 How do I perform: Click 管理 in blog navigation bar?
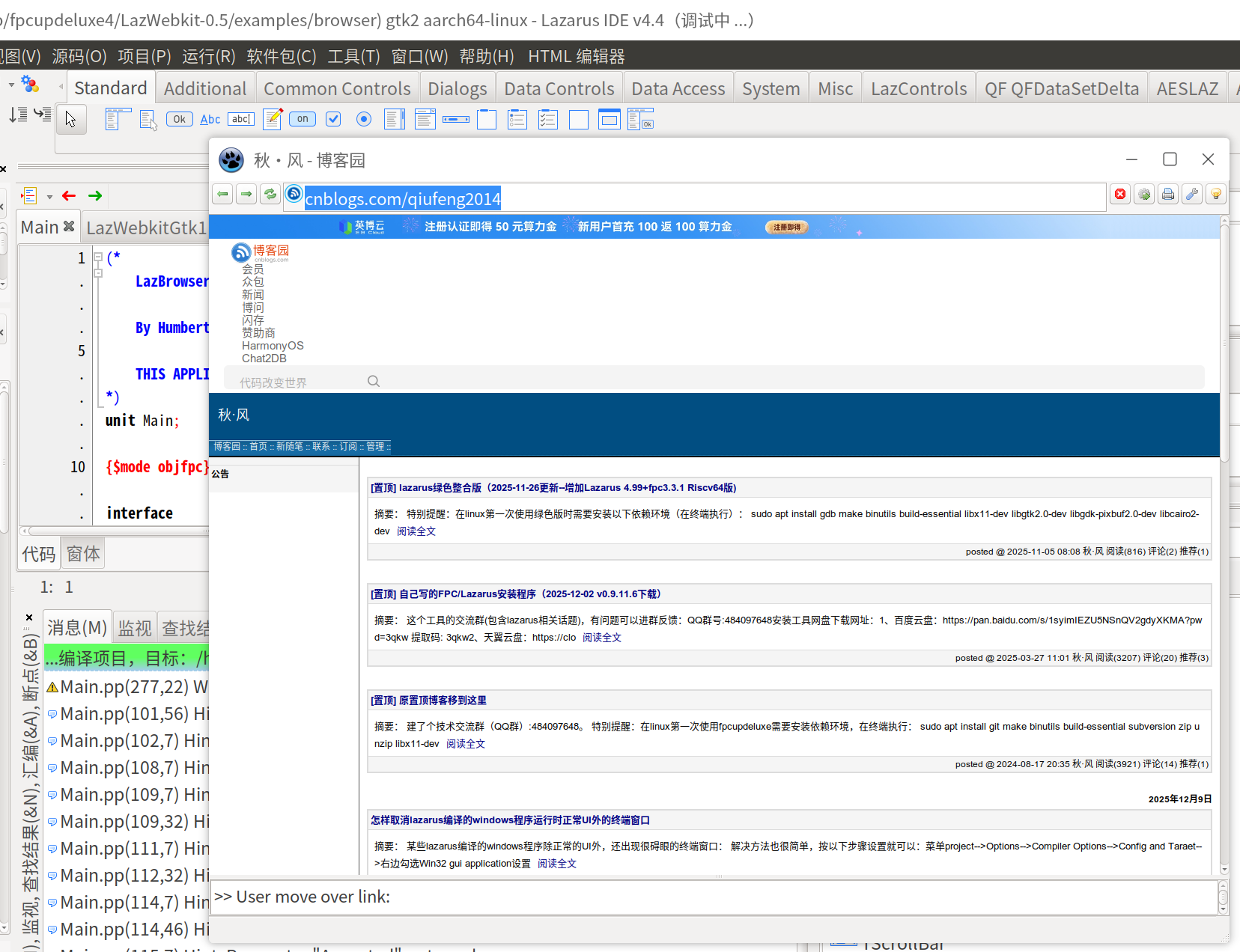click(x=375, y=447)
